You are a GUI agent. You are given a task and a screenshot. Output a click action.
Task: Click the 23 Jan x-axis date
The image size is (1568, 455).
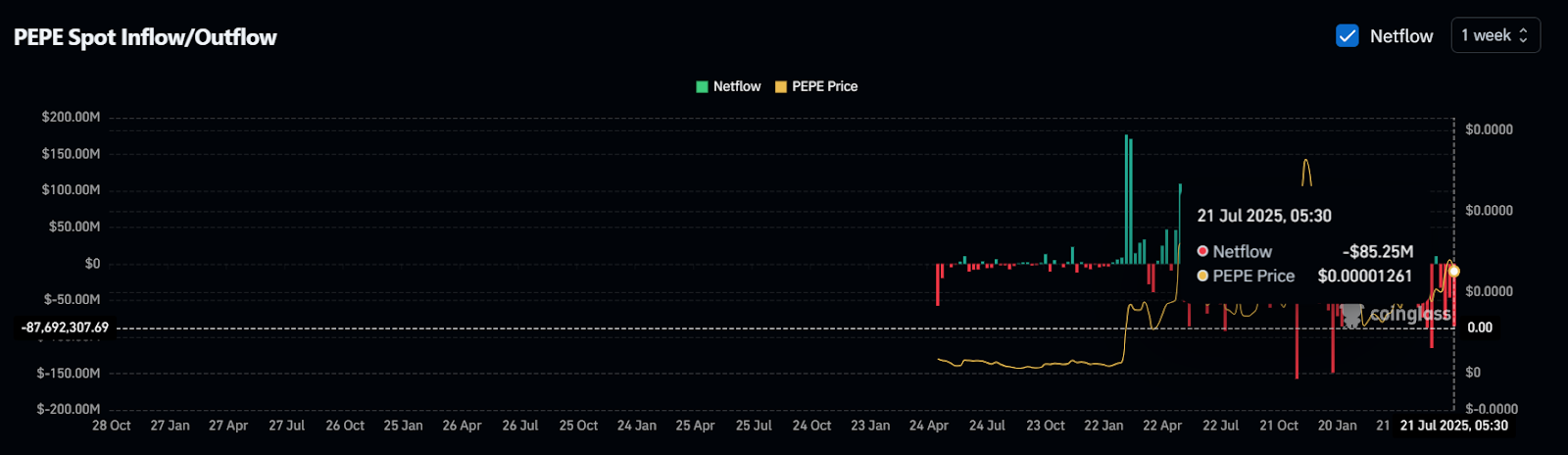(870, 426)
